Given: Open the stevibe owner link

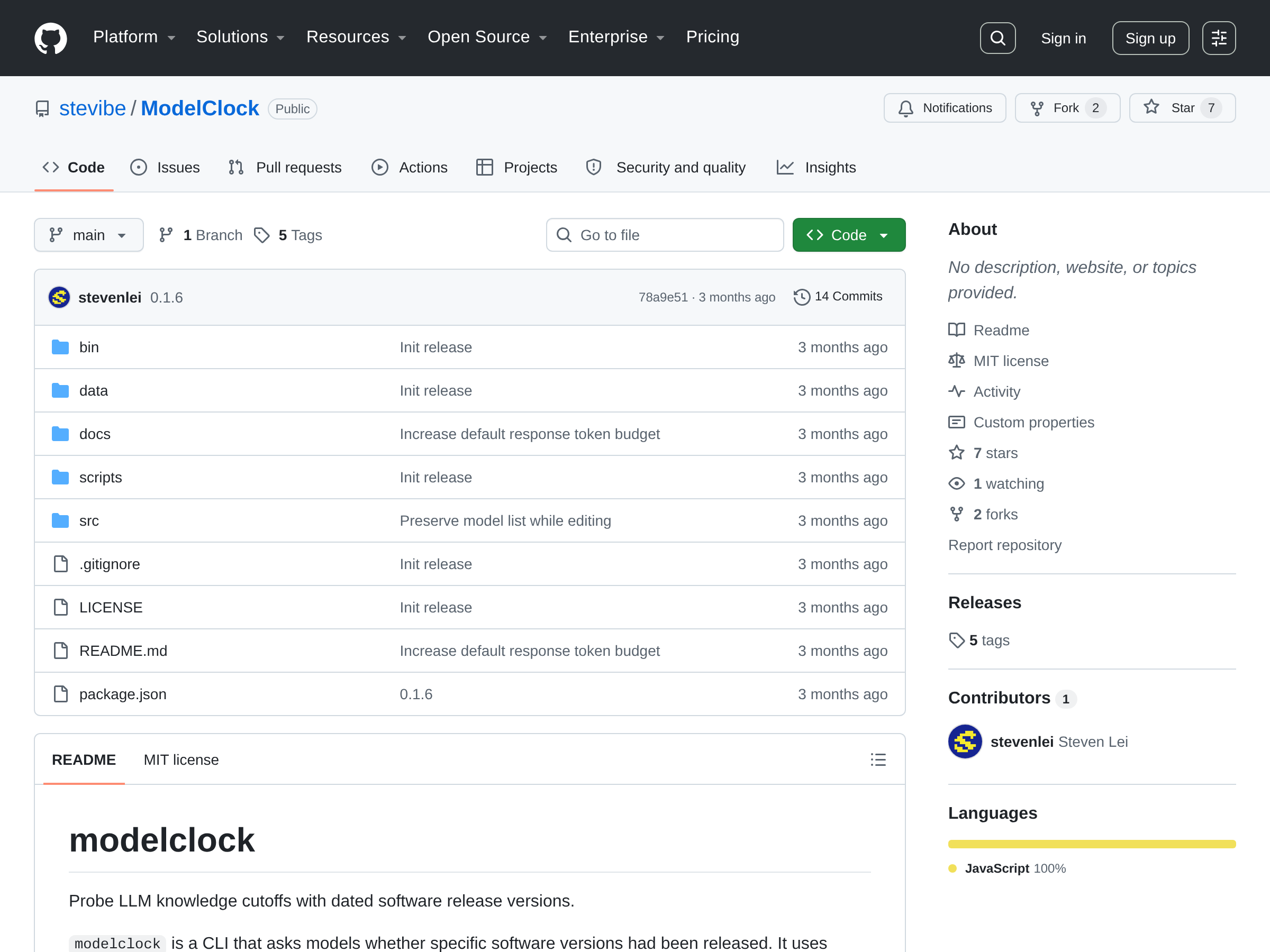Looking at the screenshot, I should coord(93,108).
